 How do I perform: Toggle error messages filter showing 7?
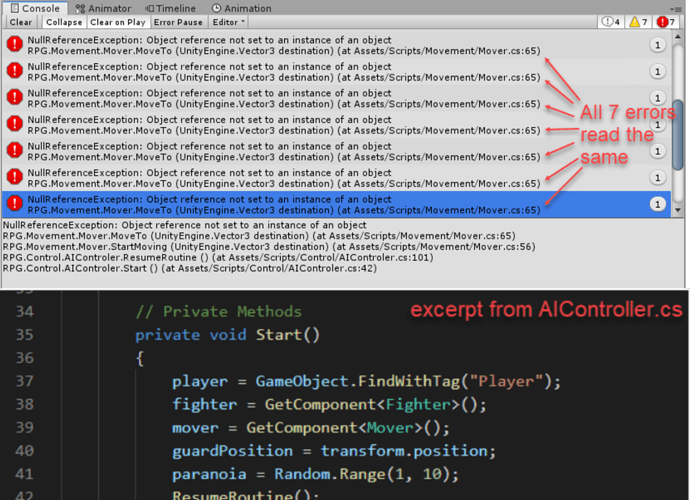click(666, 22)
